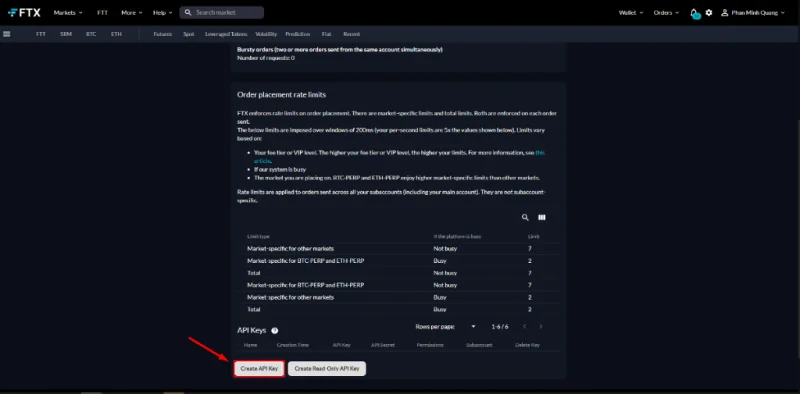Focus the Search market field
Image resolution: width=800 pixels, height=394 pixels.
221,13
